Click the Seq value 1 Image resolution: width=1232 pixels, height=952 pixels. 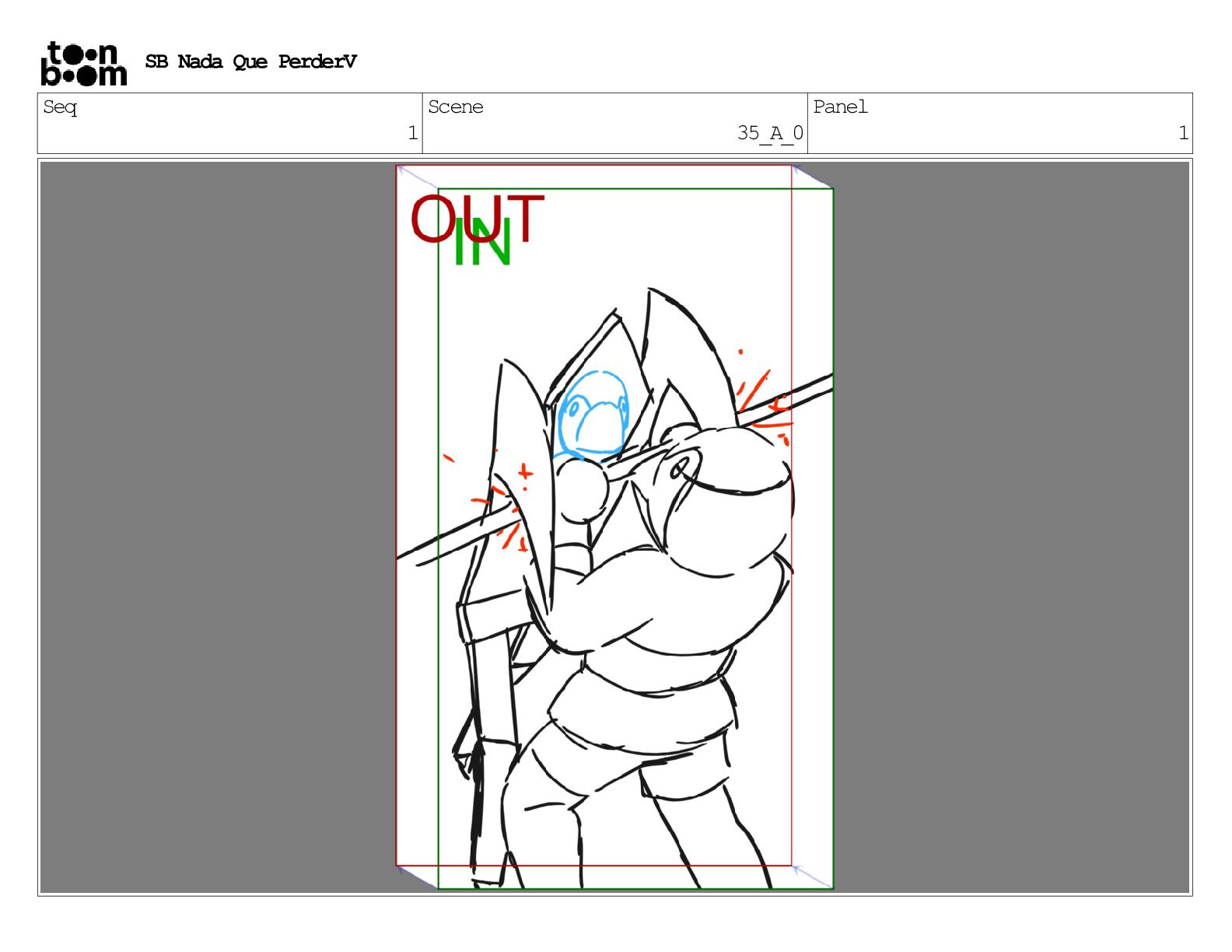(412, 133)
